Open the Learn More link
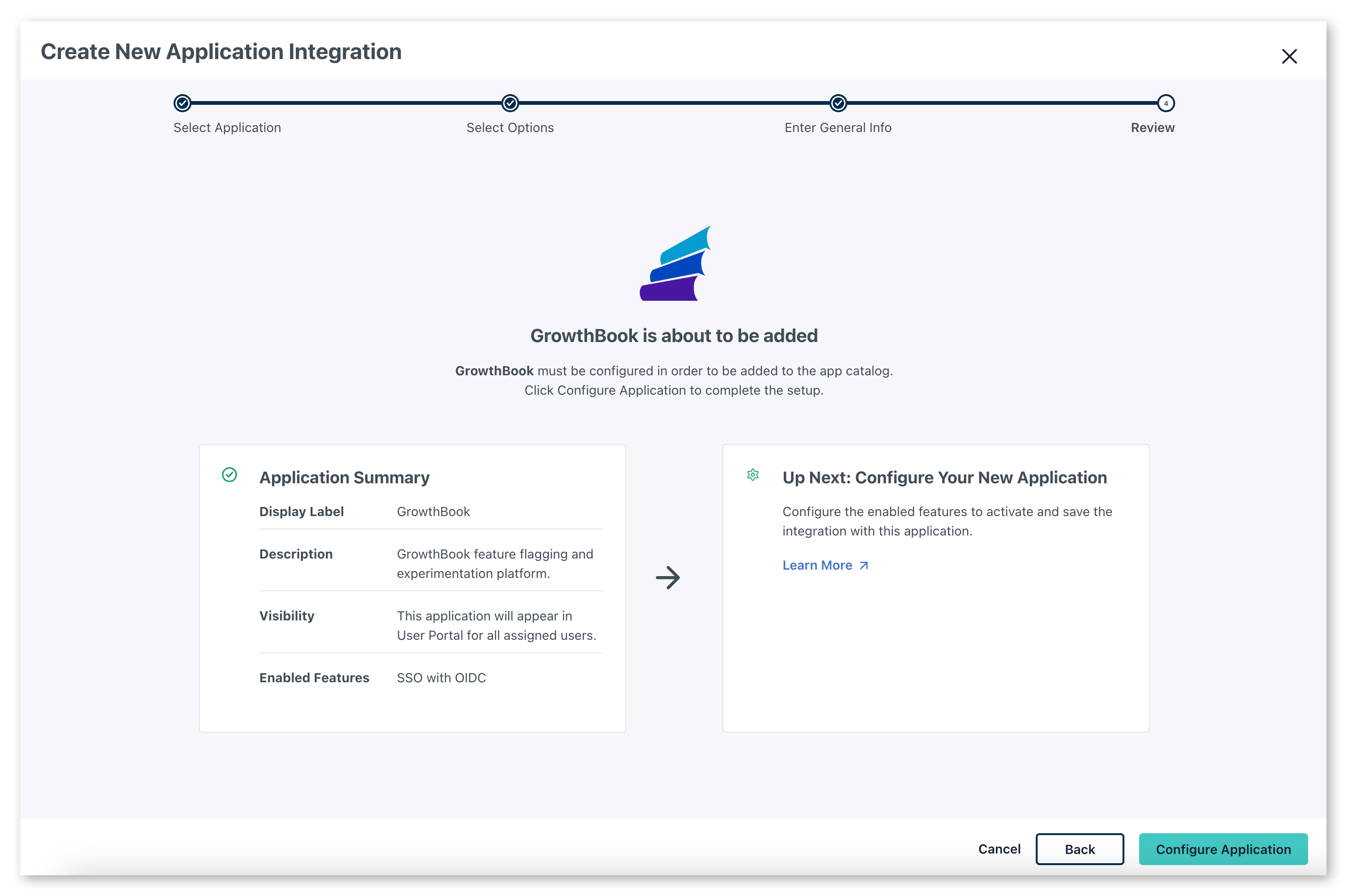The image size is (1351, 896). 825,565
